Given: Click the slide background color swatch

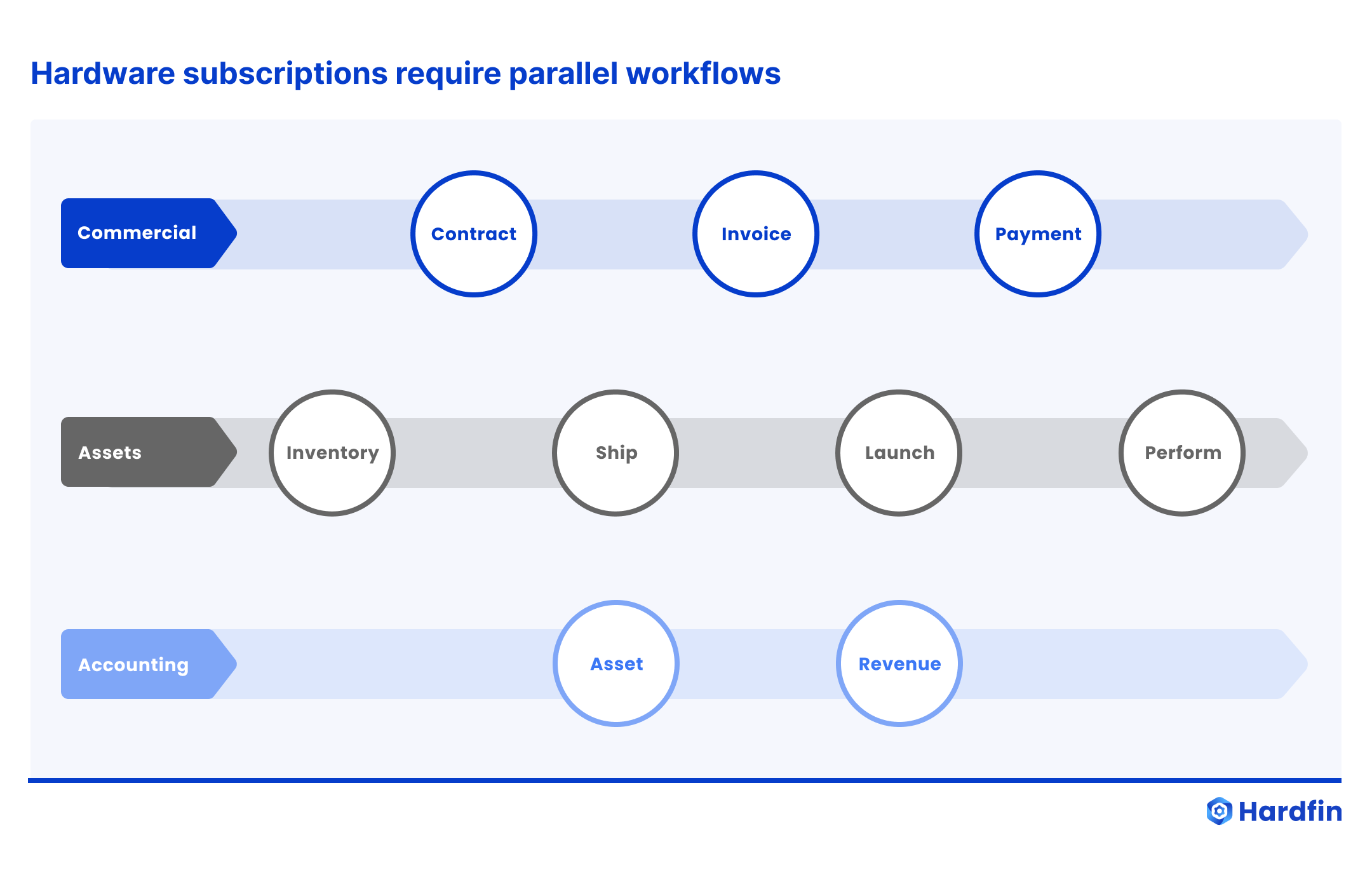Looking at the screenshot, I should (686, 438).
